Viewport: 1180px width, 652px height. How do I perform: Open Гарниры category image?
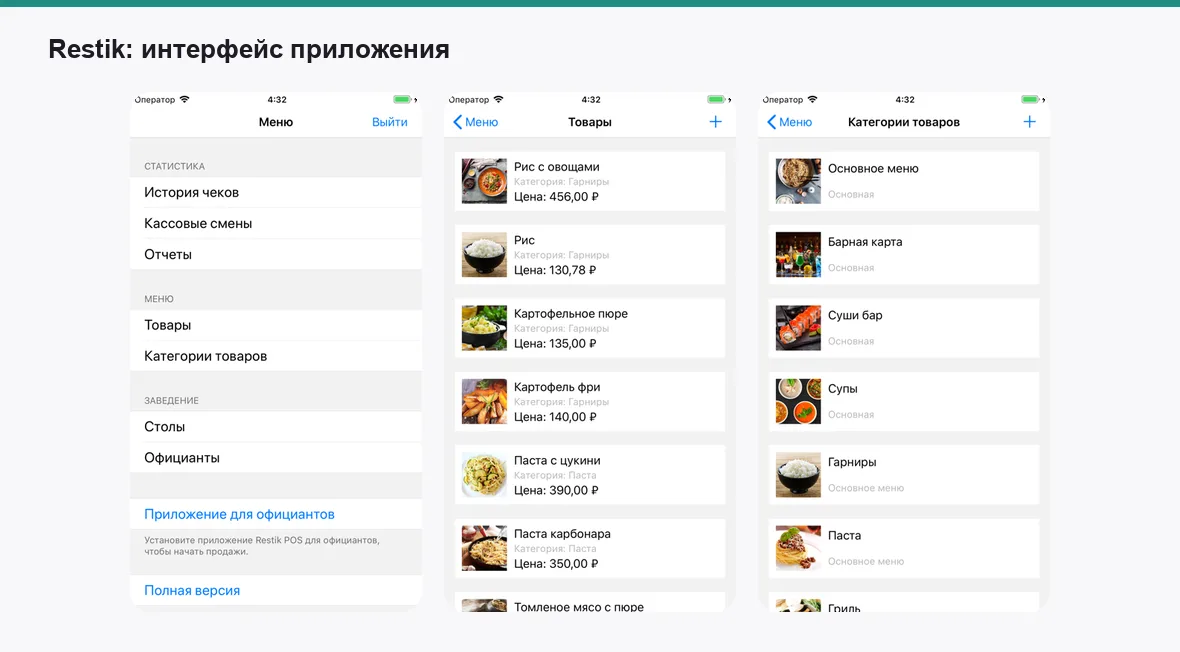798,474
